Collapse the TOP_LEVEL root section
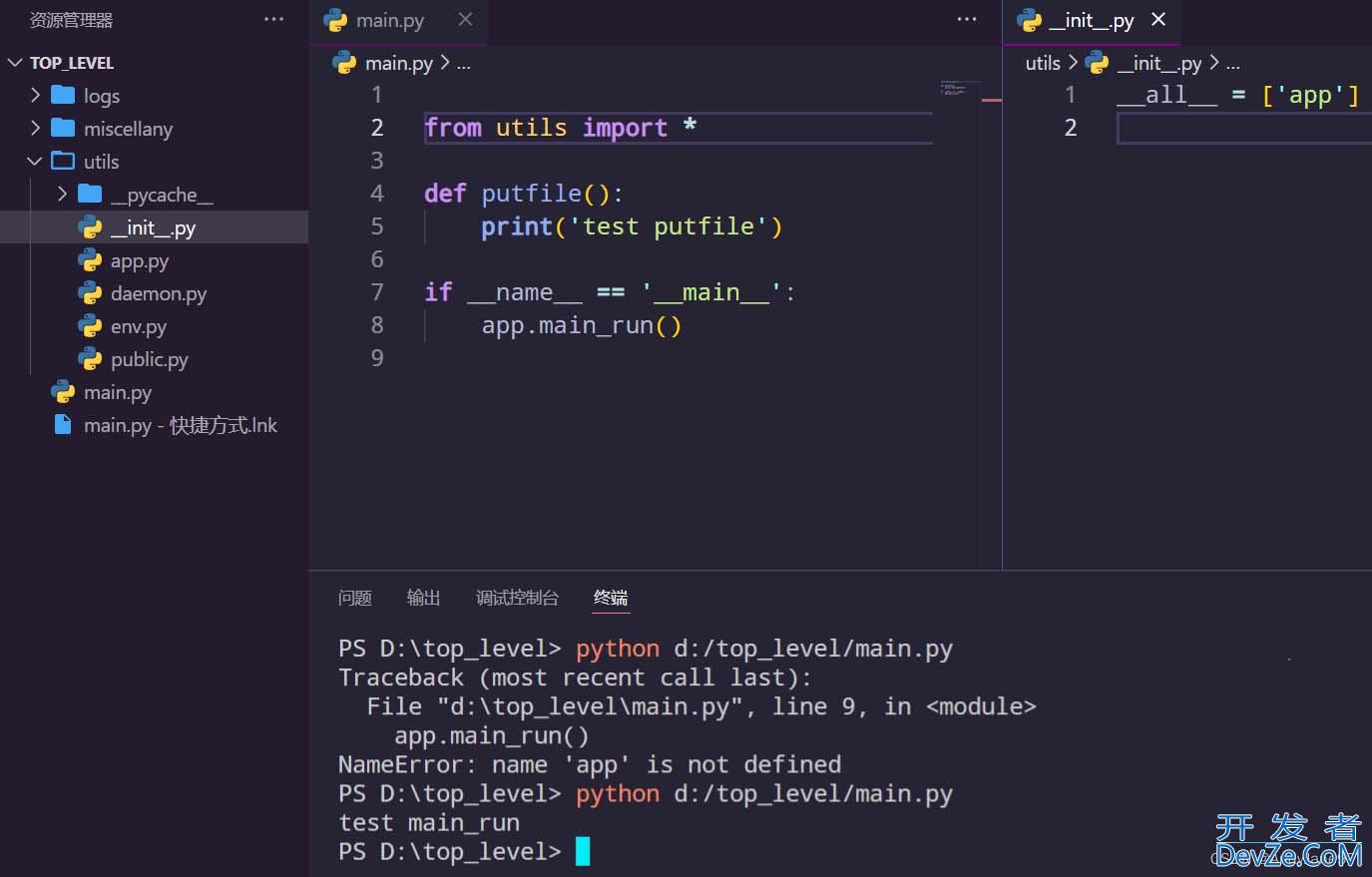 point(15,62)
